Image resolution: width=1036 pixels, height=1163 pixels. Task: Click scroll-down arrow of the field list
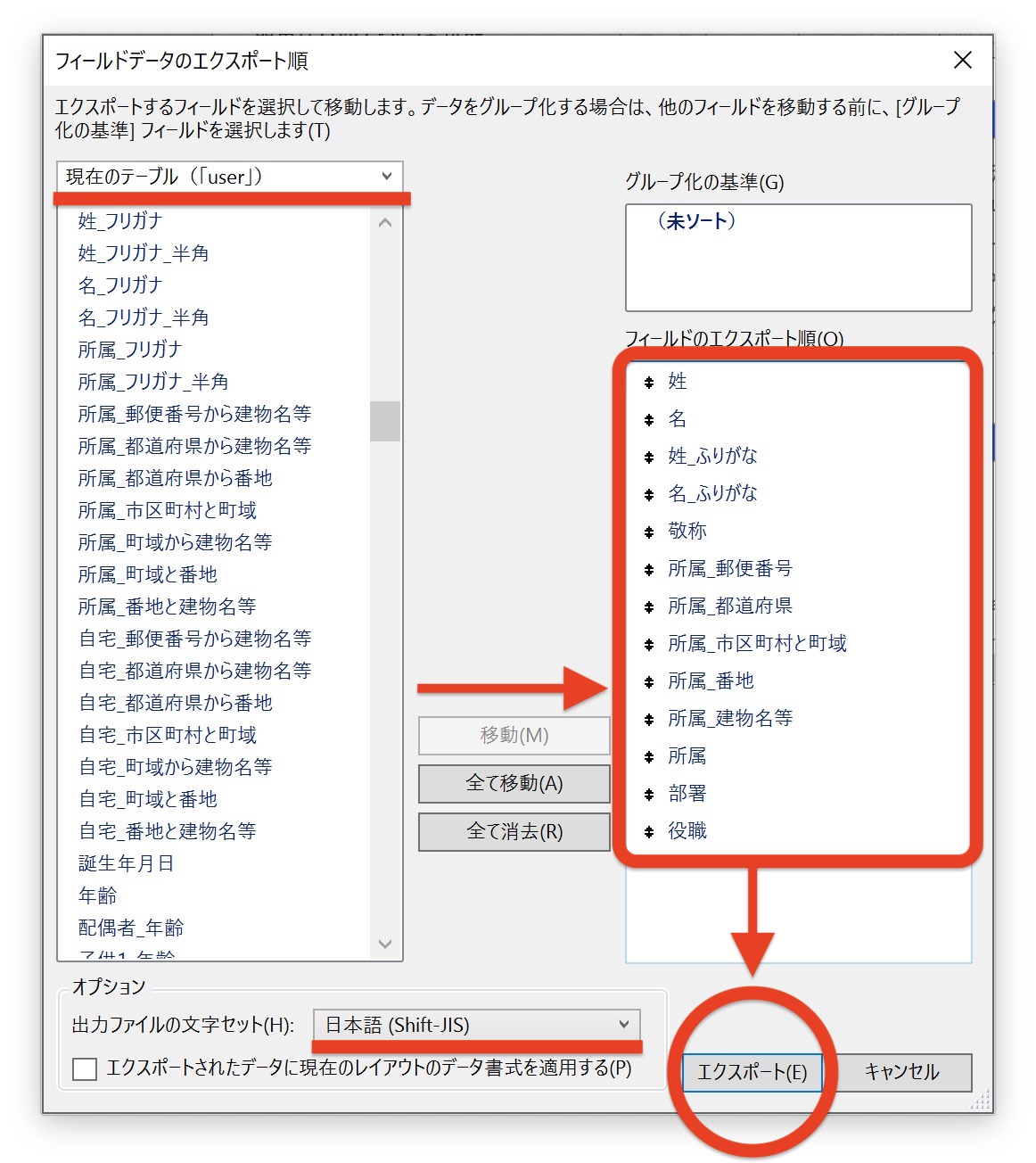click(385, 944)
